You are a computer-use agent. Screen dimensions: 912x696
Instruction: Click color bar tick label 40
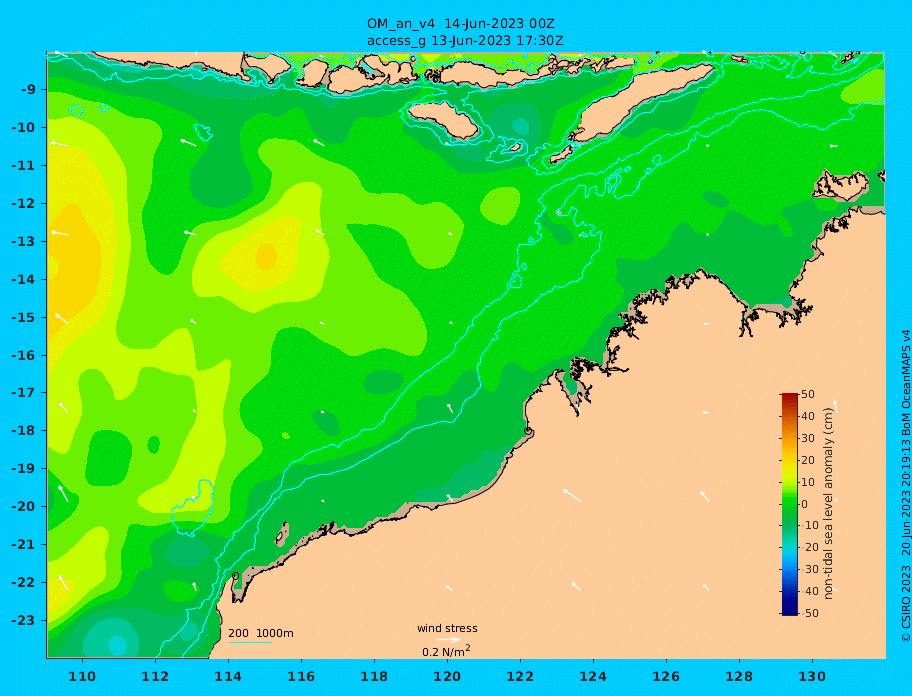tap(808, 416)
